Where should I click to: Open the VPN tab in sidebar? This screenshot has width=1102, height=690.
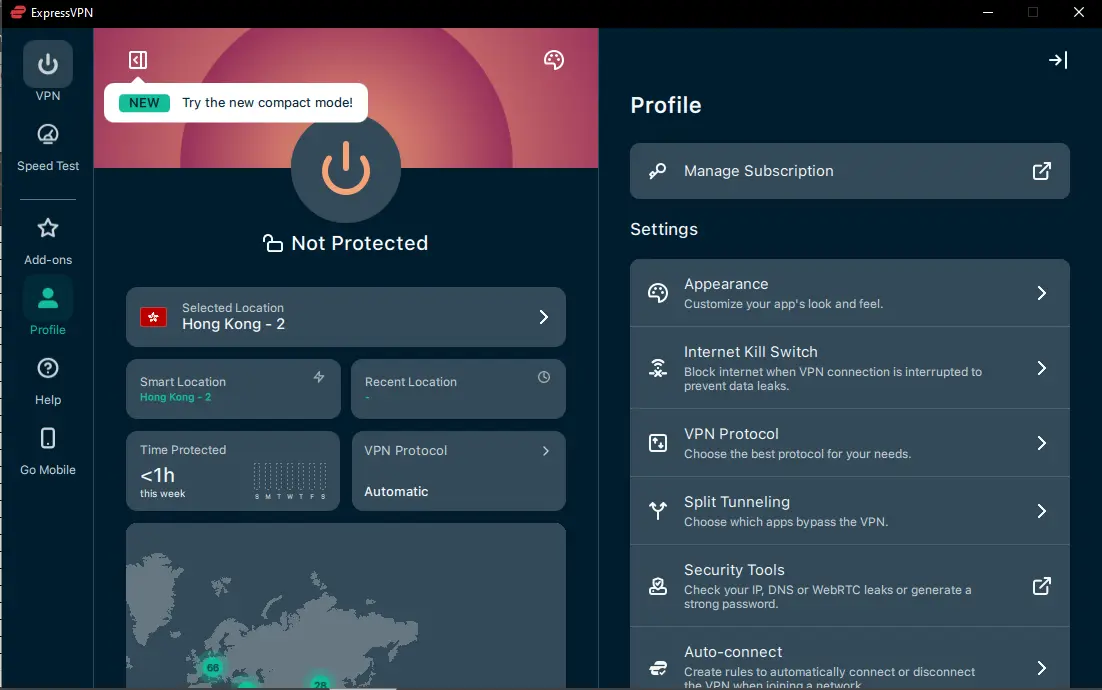pyautogui.click(x=48, y=71)
